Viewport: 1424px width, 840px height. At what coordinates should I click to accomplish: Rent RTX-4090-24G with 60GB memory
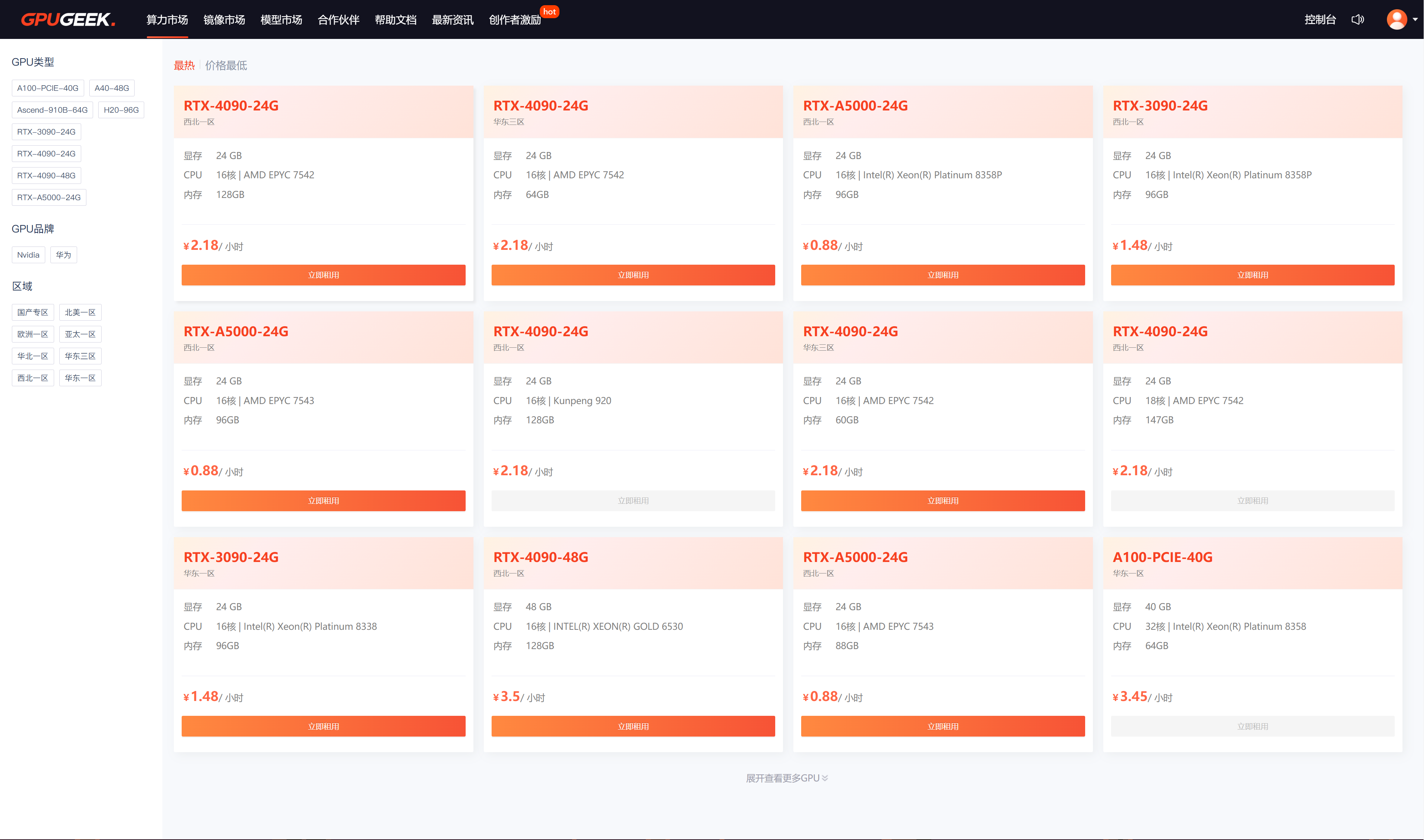click(942, 501)
